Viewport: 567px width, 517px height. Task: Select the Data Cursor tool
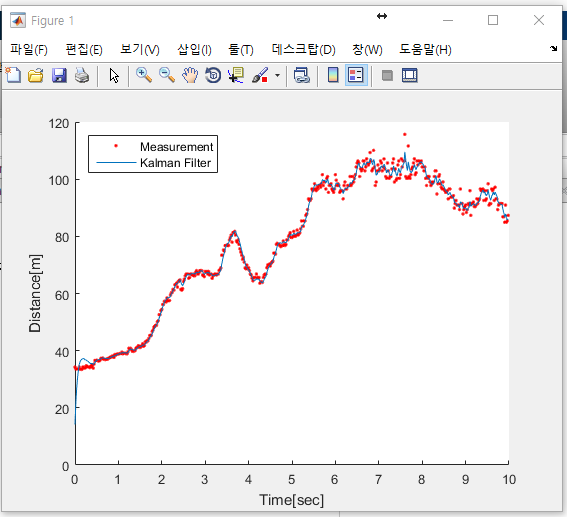(236, 76)
